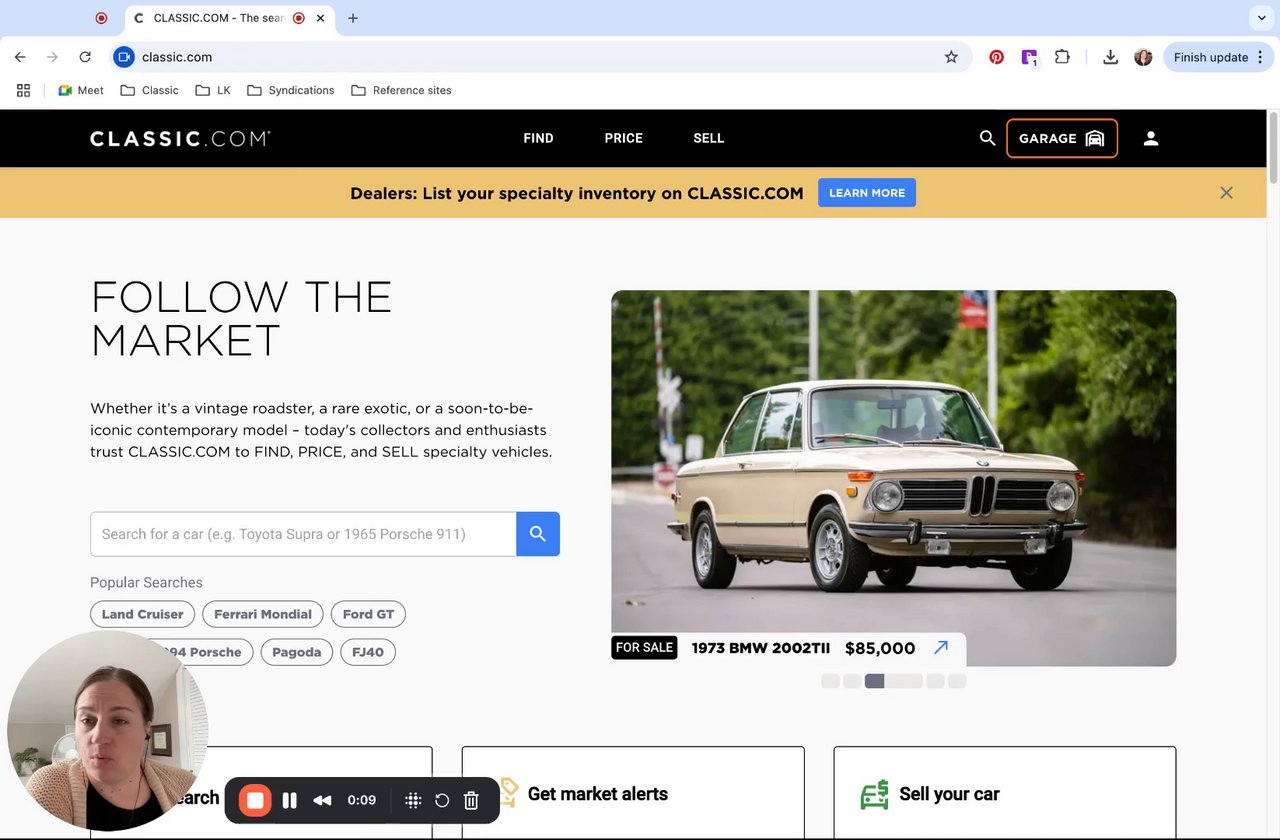Select the FJ40 popular search
The image size is (1280, 840).
coord(368,652)
